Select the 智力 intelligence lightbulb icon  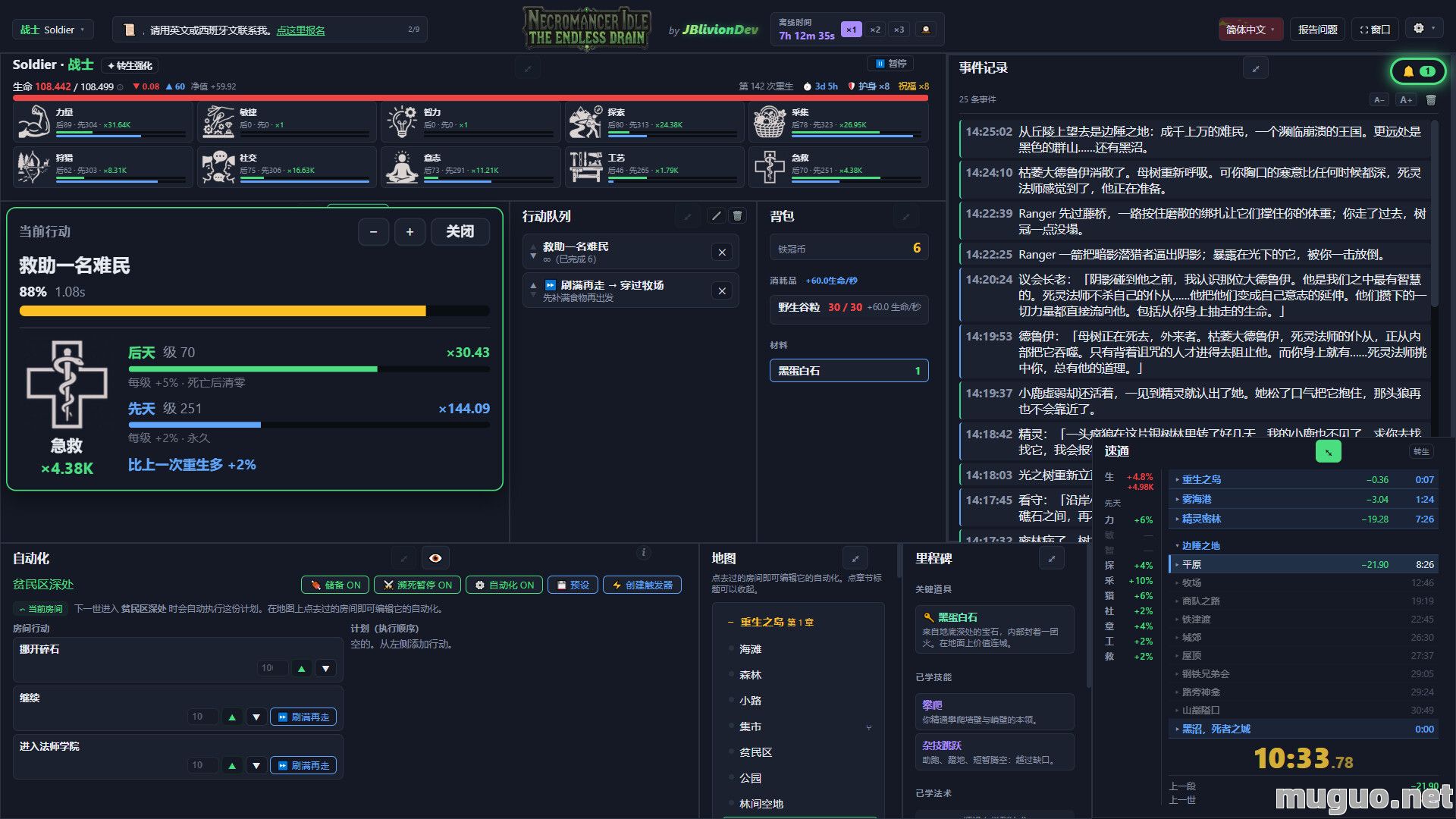[402, 121]
